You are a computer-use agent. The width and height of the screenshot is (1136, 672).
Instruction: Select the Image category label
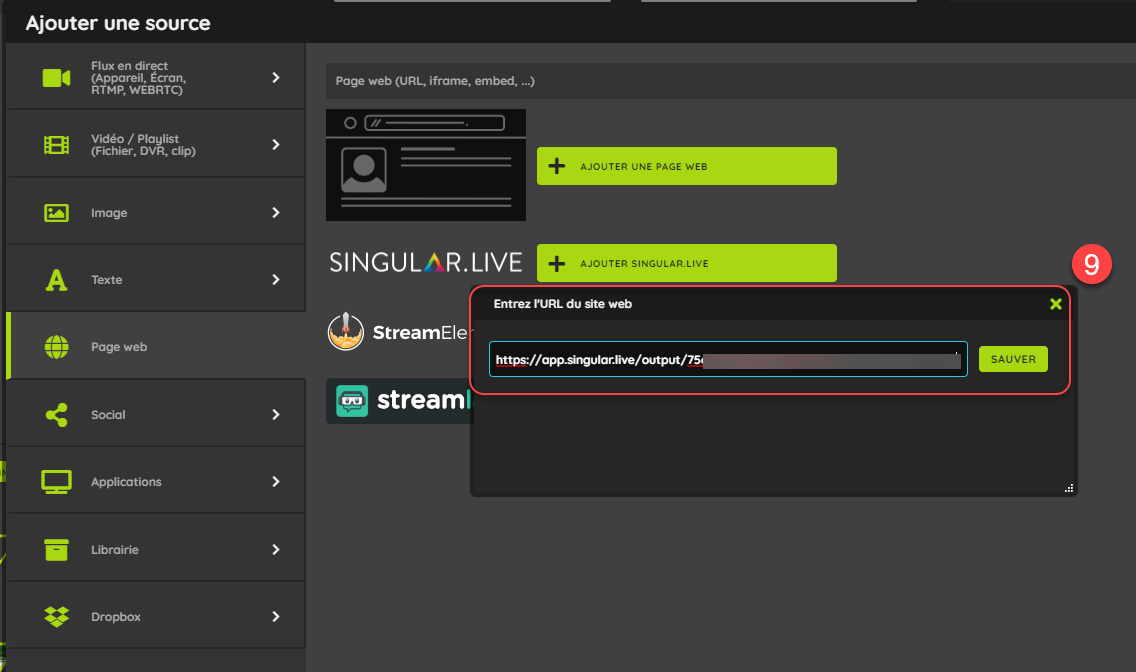point(109,213)
